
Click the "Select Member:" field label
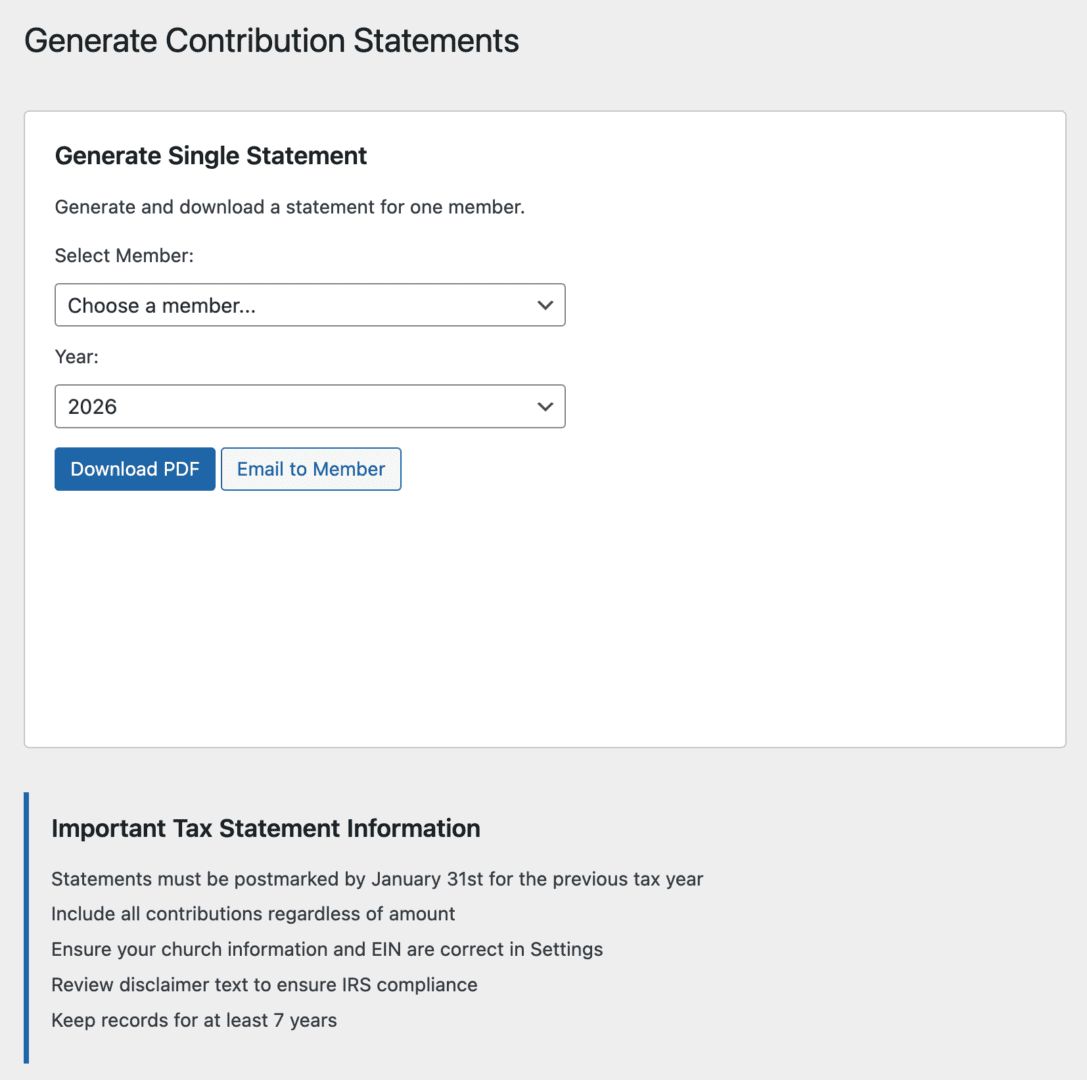coord(124,256)
